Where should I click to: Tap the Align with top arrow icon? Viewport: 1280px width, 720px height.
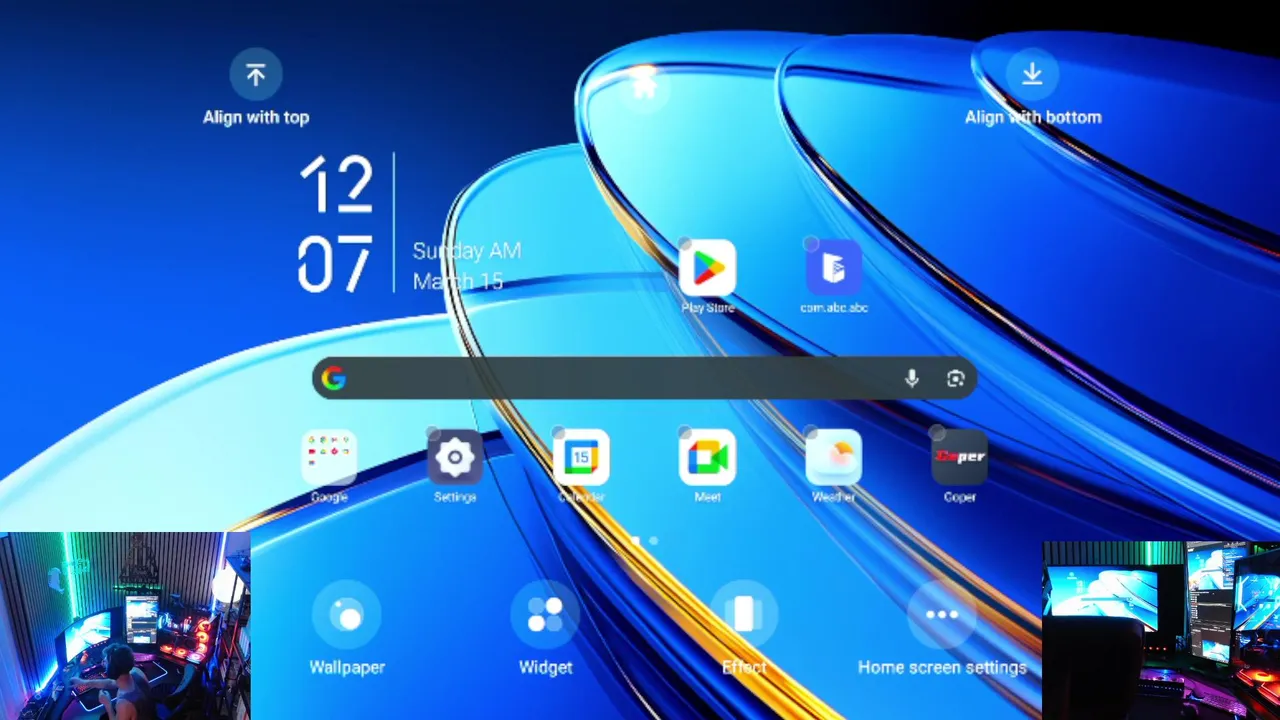[256, 74]
